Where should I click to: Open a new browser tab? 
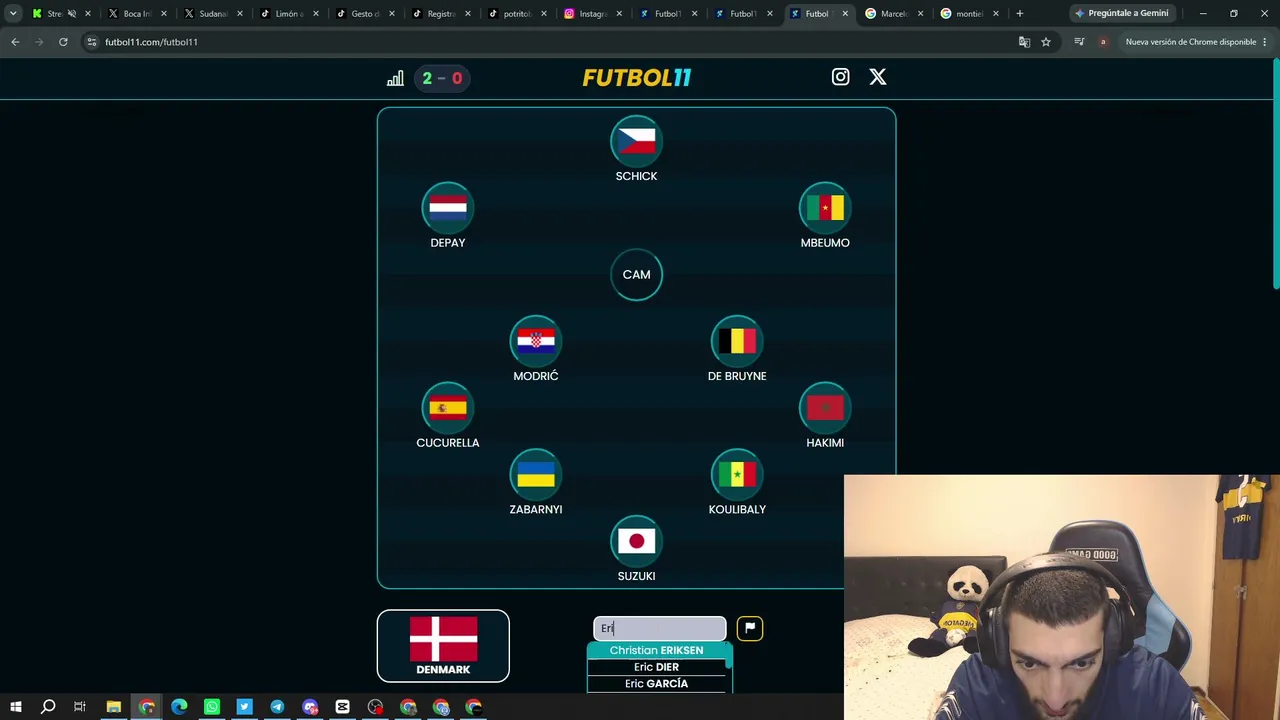[1020, 14]
